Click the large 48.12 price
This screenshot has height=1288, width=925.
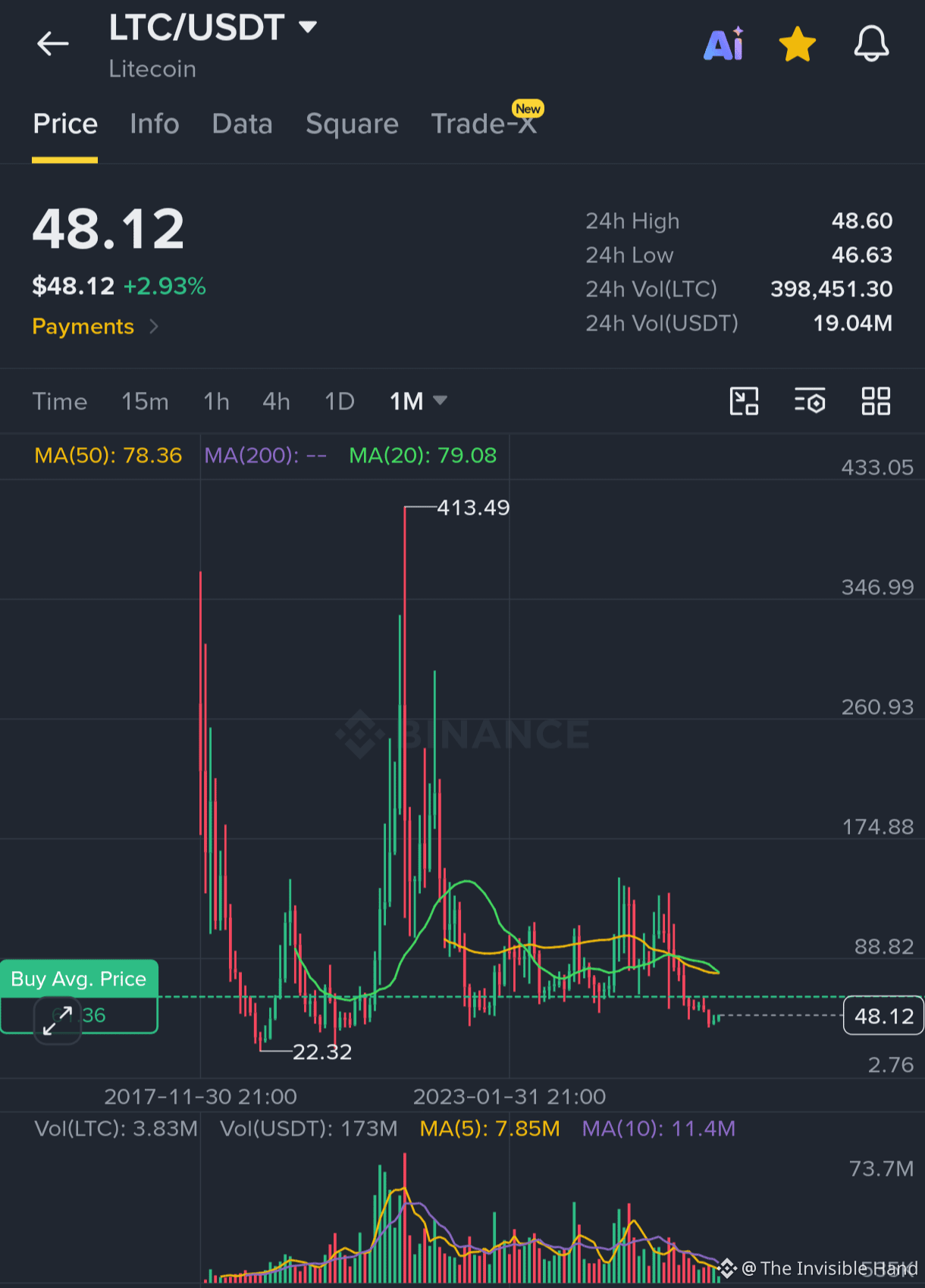click(108, 229)
